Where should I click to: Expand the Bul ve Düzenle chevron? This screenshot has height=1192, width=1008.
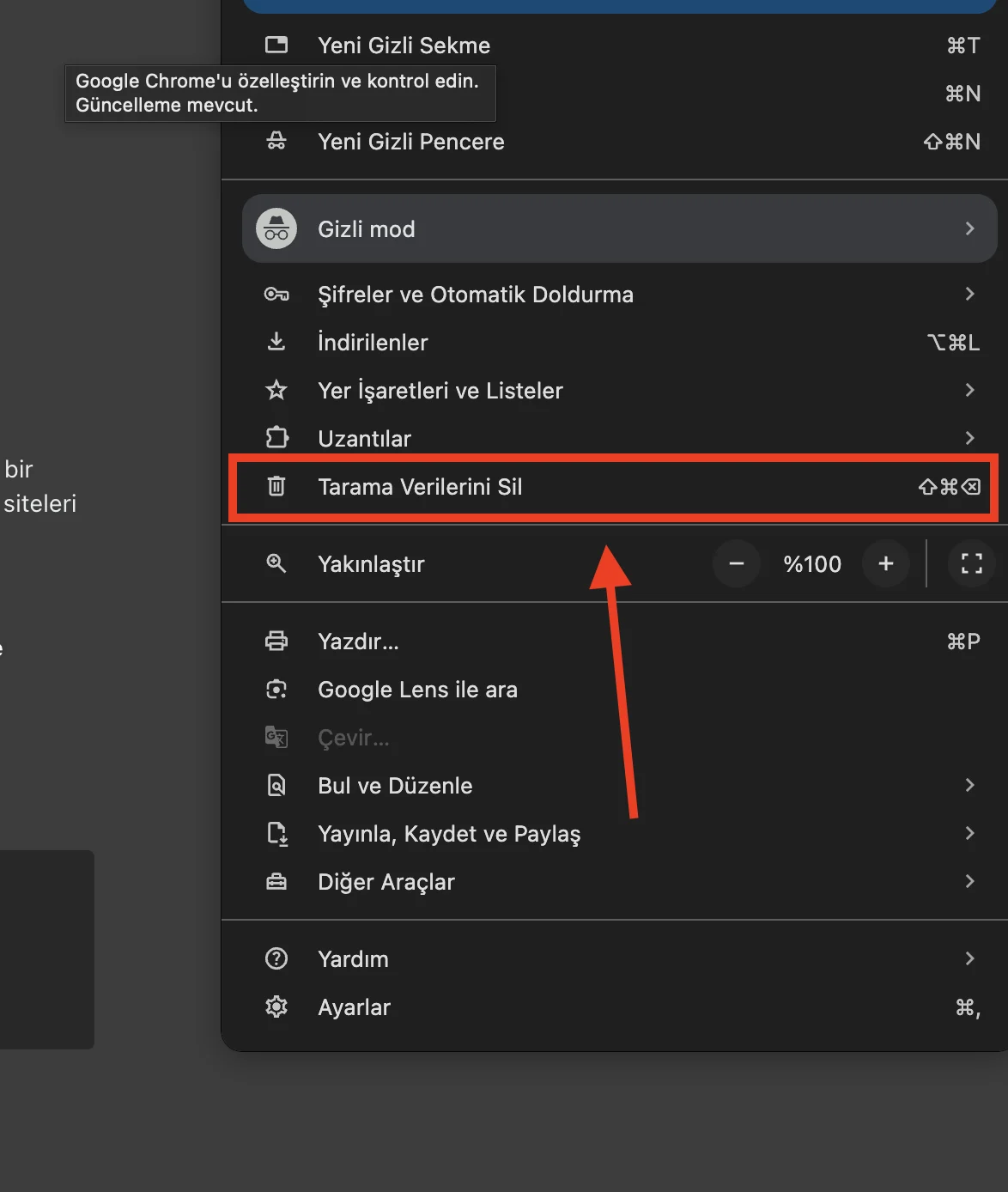[969, 785]
